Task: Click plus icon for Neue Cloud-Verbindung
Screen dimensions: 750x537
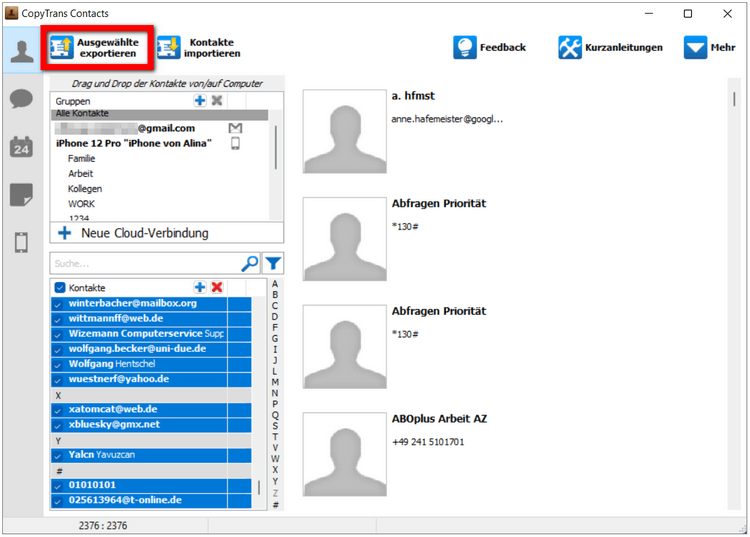Action: 65,233
